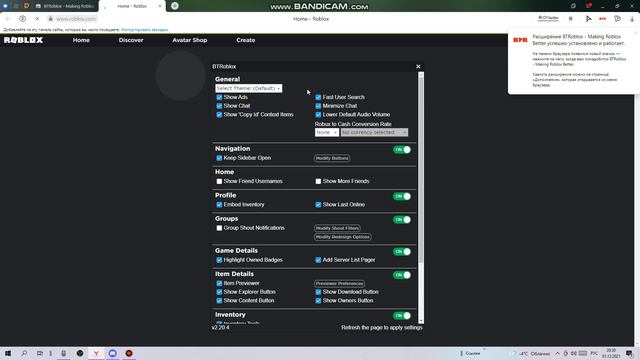Open the Select Theme dropdown
The width and height of the screenshot is (640, 360).
click(249, 88)
